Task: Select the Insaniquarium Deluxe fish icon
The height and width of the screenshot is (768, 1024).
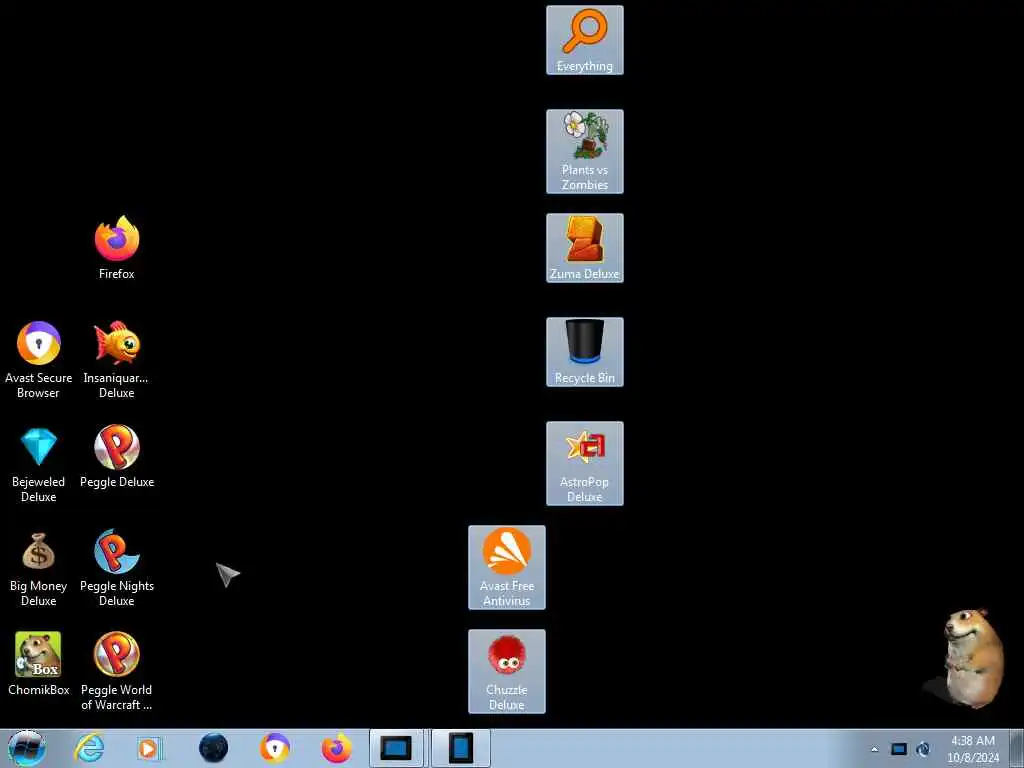Action: [x=116, y=360]
